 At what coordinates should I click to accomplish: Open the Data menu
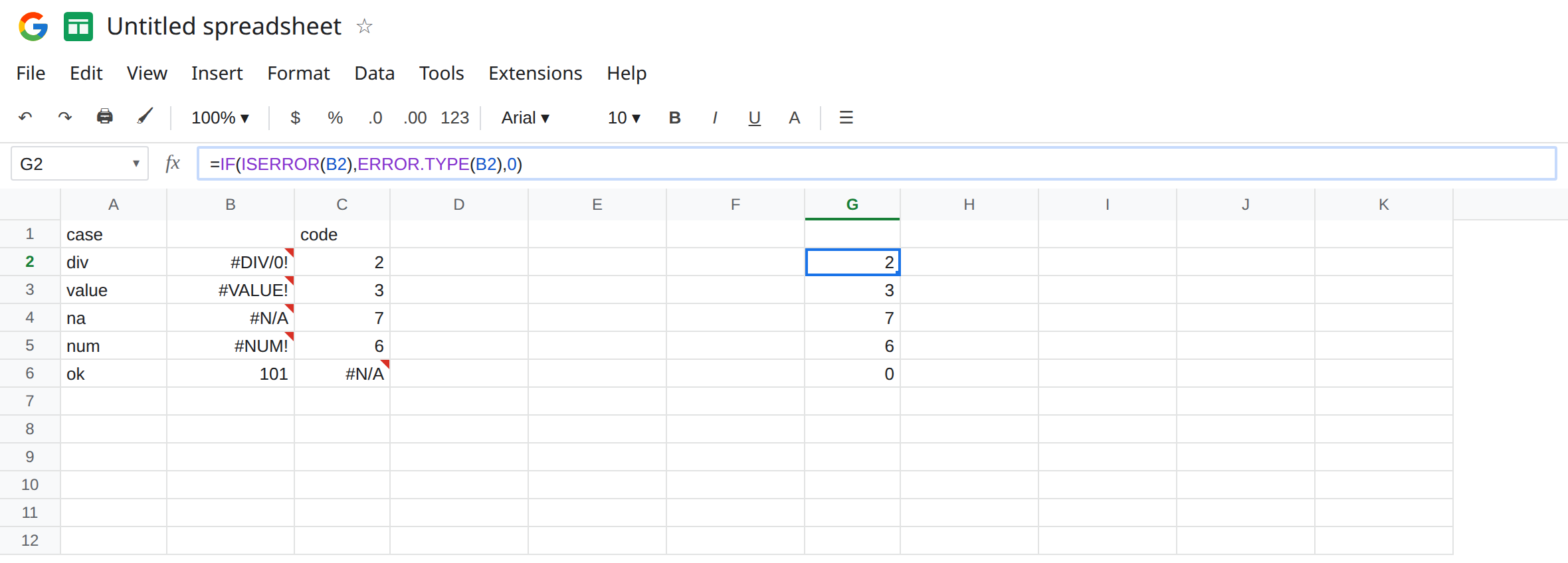point(374,73)
